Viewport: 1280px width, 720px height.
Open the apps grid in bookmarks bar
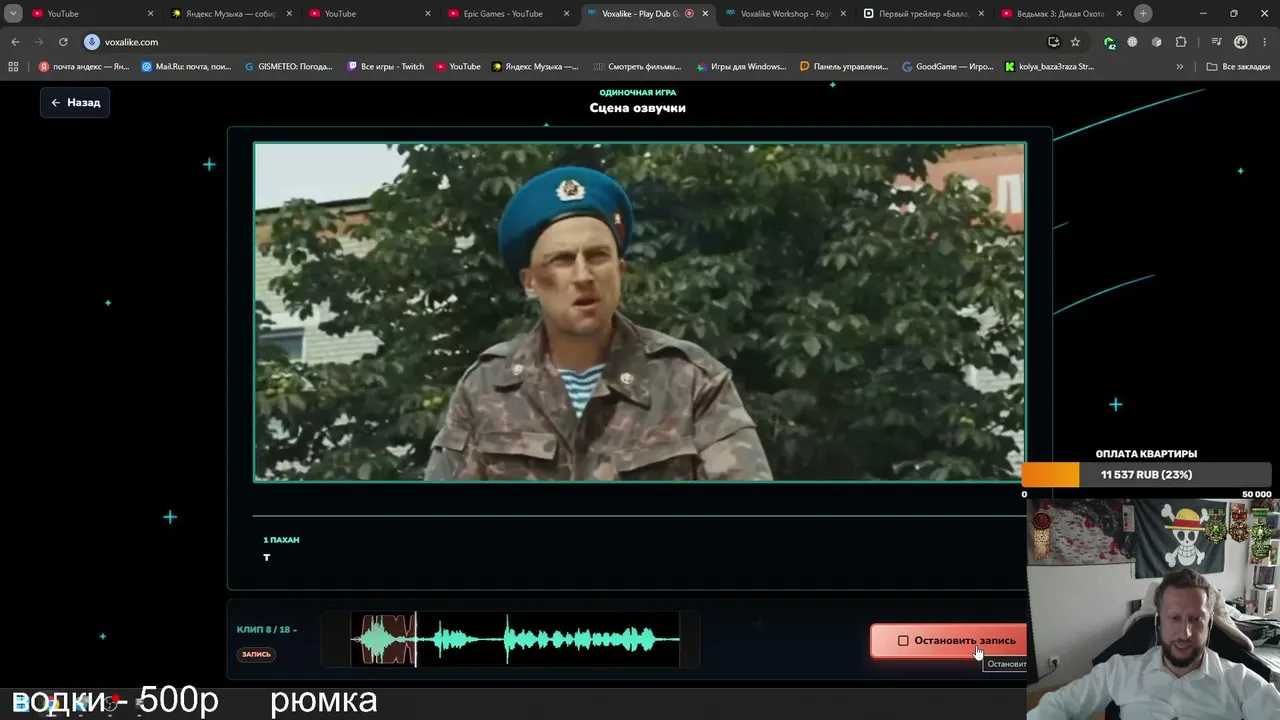[x=13, y=67]
